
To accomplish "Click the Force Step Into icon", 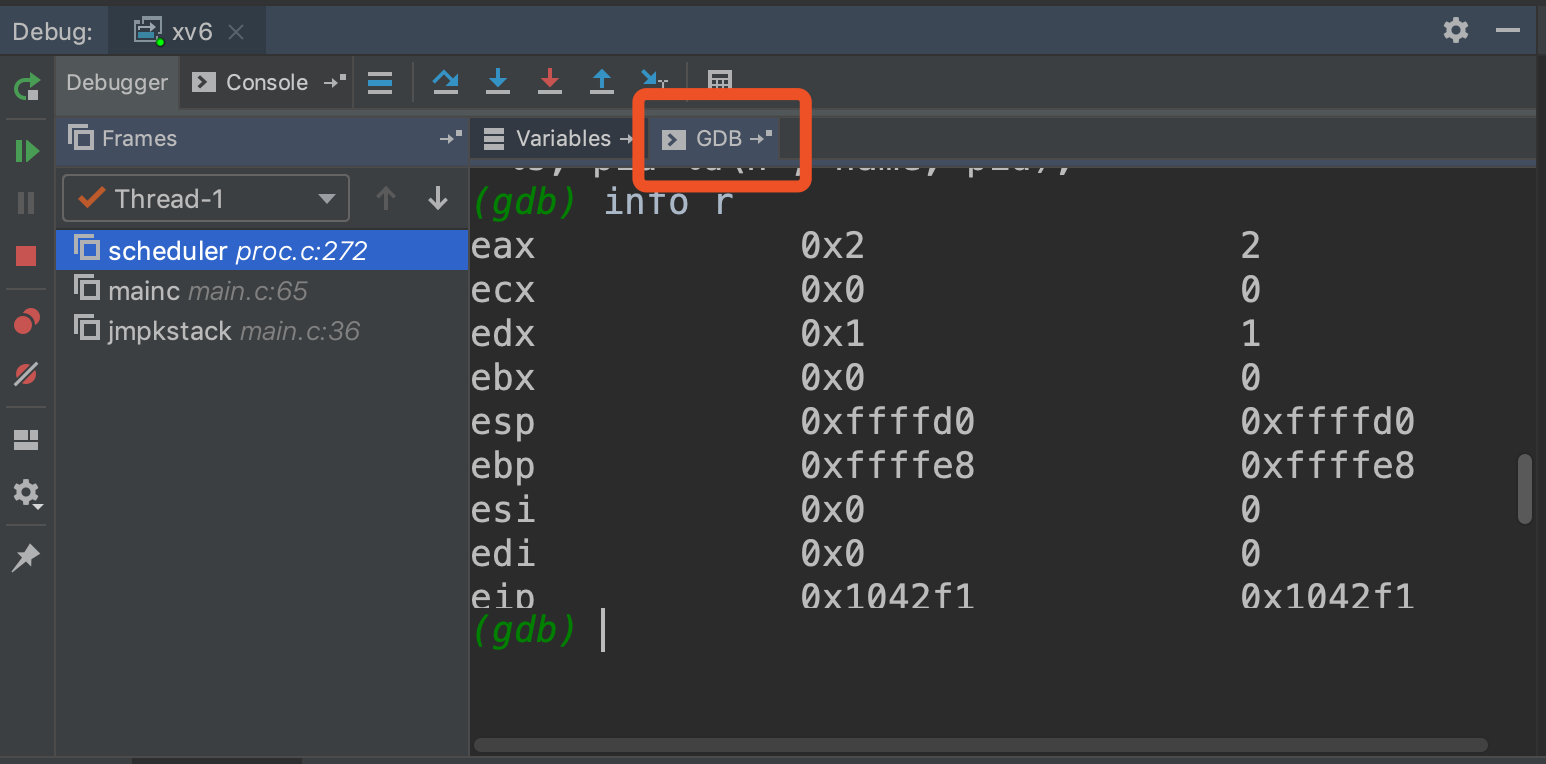I will (549, 82).
